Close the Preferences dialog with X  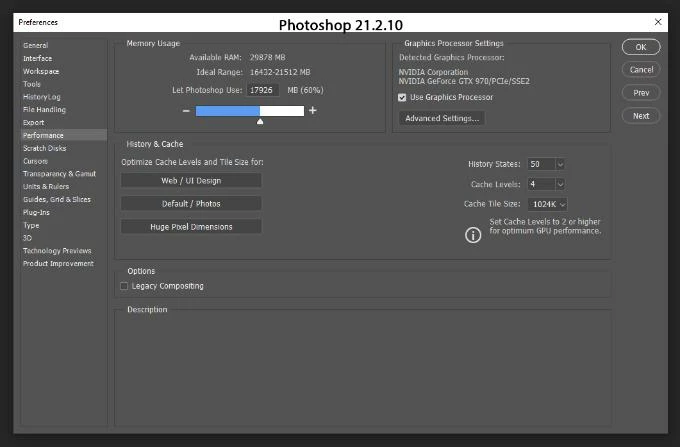[x=658, y=22]
